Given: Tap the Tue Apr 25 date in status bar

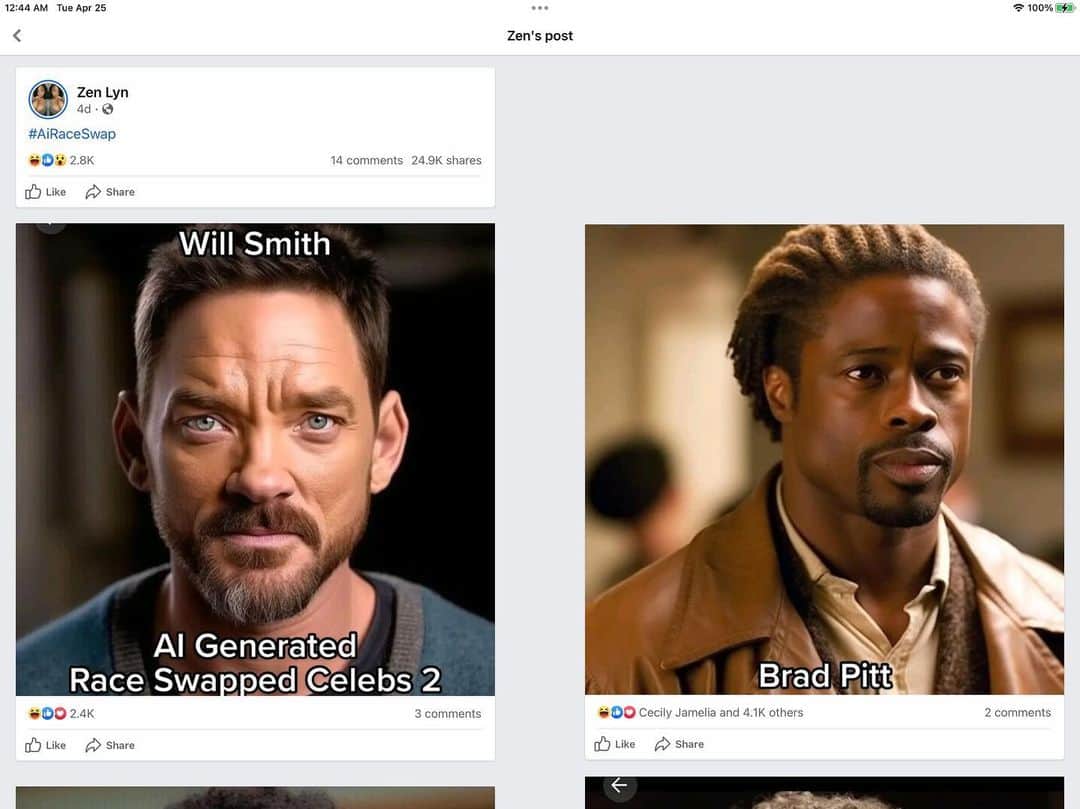Looking at the screenshot, I should point(81,8).
